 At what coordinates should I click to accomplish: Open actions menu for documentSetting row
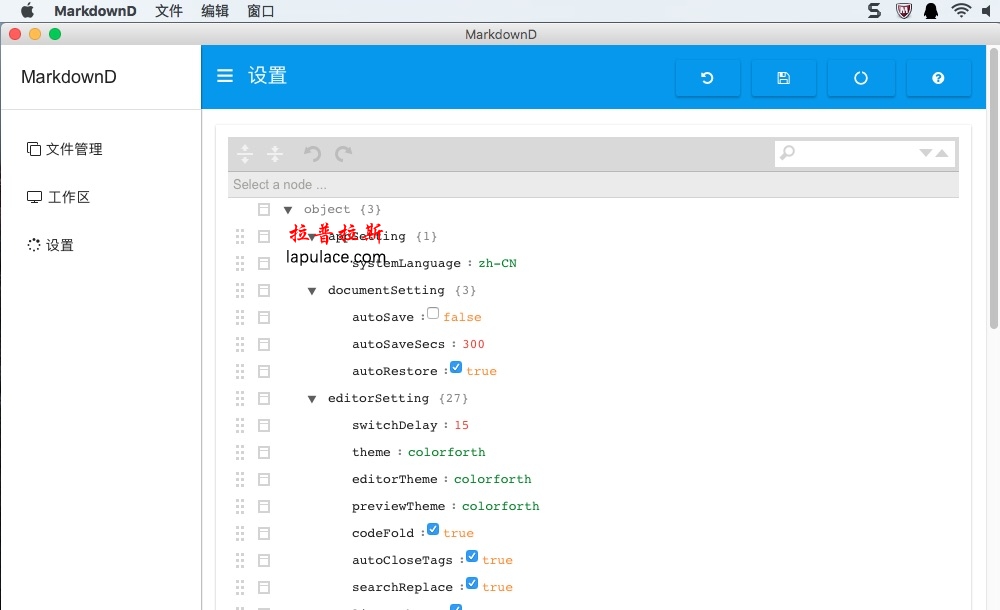(x=264, y=290)
